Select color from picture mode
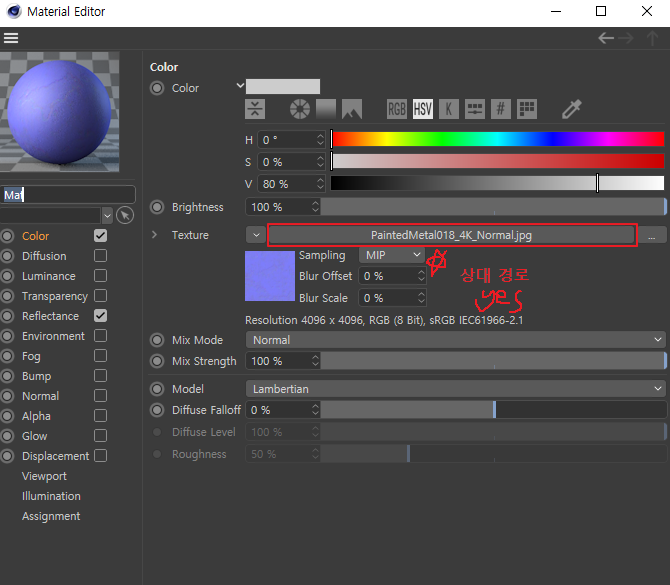This screenshot has height=585, width=670. click(352, 109)
